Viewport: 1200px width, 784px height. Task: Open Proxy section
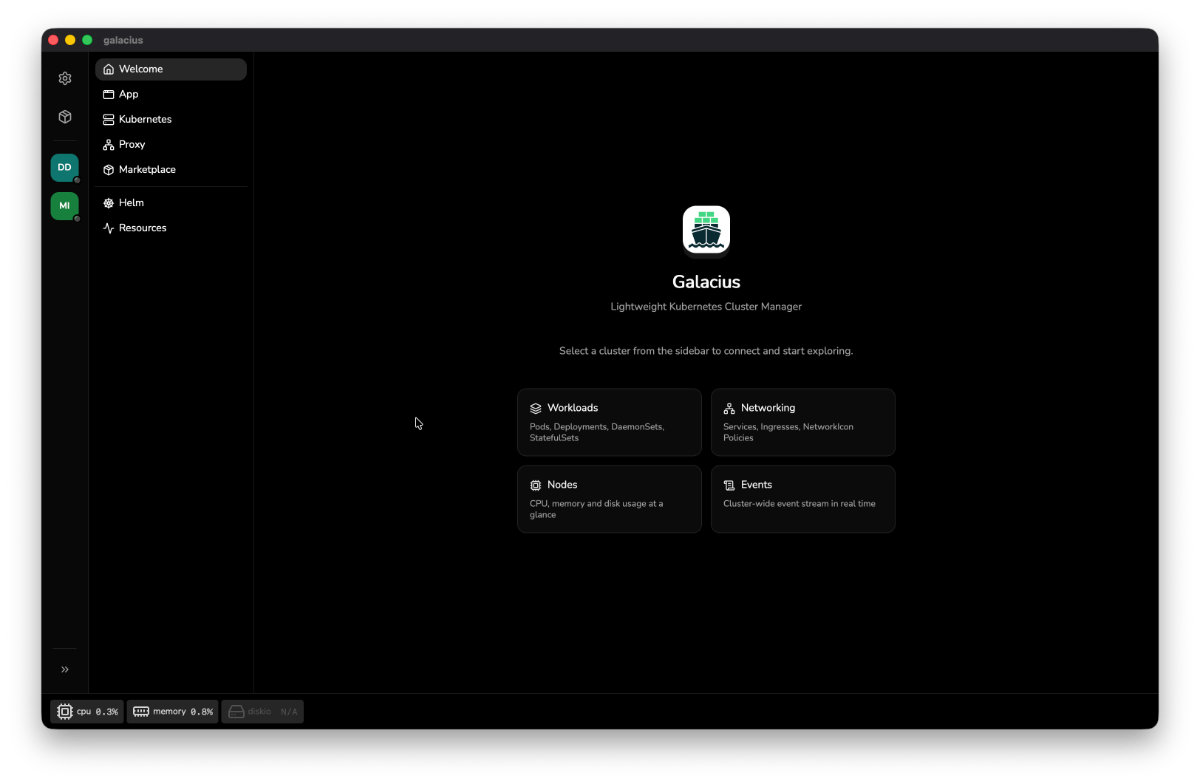[x=171, y=144]
